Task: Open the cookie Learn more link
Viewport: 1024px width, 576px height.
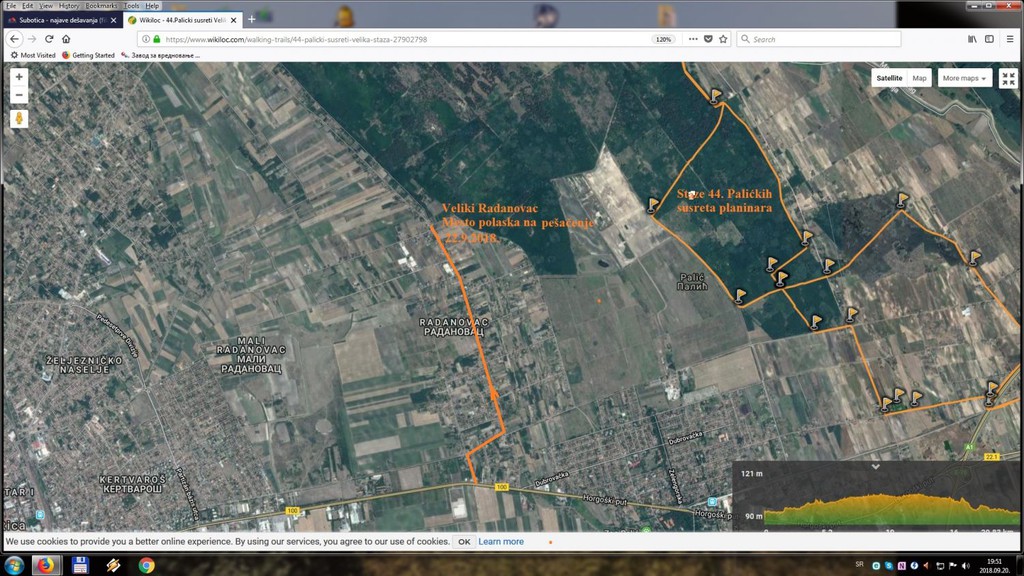Action: pos(501,541)
